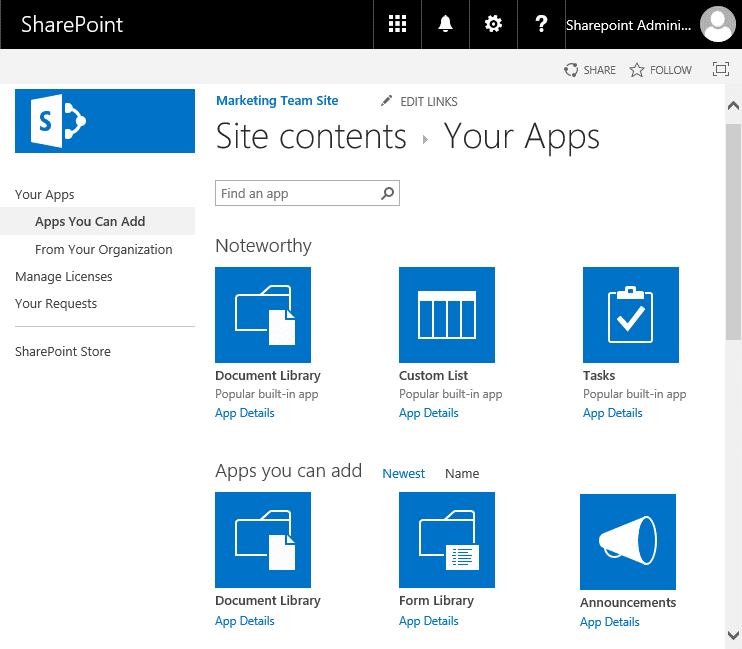The height and width of the screenshot is (649, 742).
Task: Sort apps by Name
Action: [462, 473]
